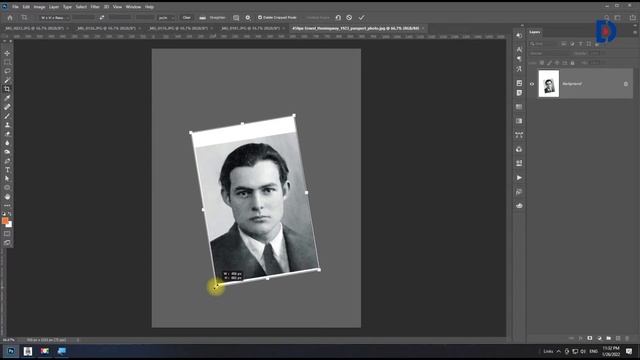Select the Hand tool

7,197
